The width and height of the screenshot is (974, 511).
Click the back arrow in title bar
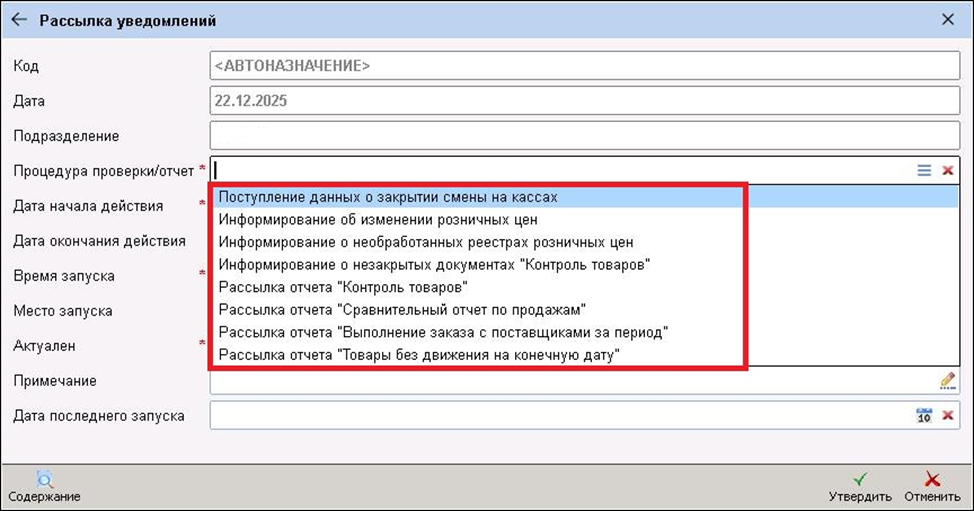tap(18, 20)
